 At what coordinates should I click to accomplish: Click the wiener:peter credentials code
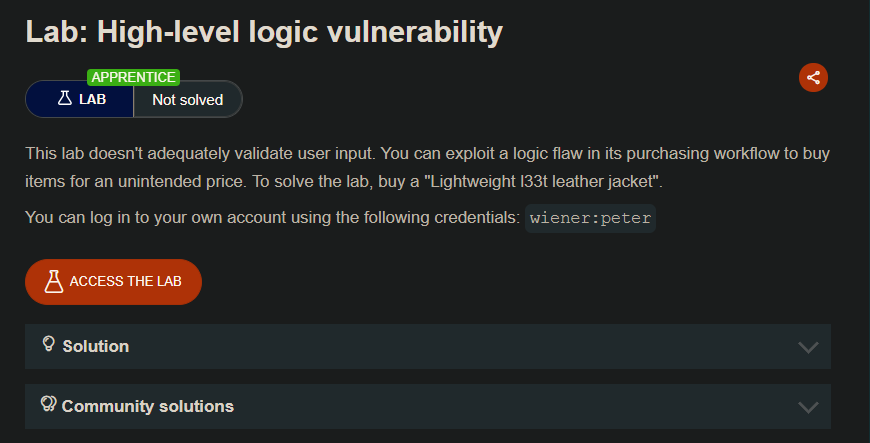[590, 217]
